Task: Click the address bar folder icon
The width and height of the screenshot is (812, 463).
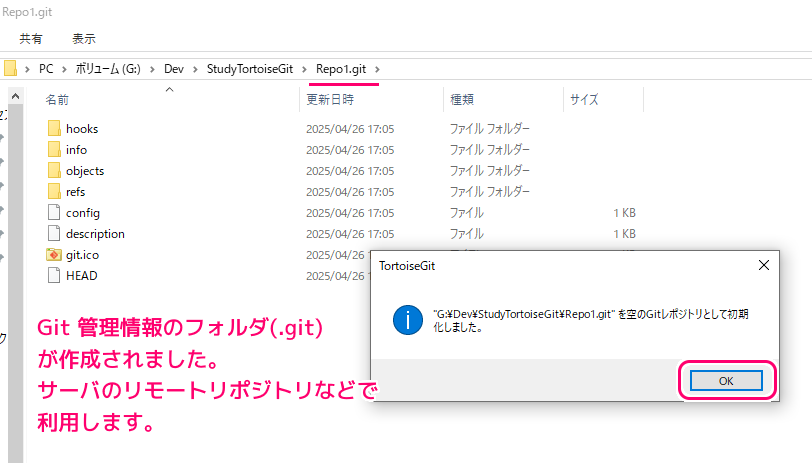Action: (x=10, y=68)
